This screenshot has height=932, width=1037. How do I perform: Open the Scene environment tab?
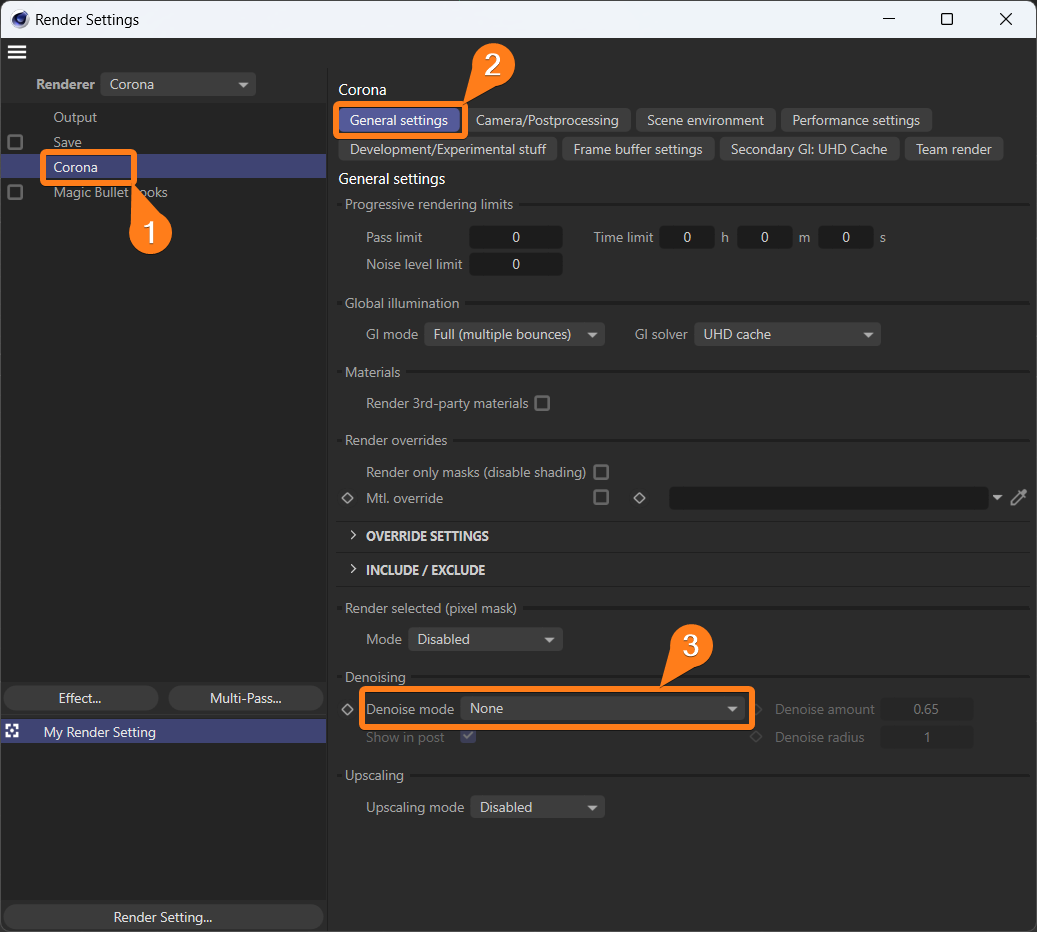(x=706, y=120)
